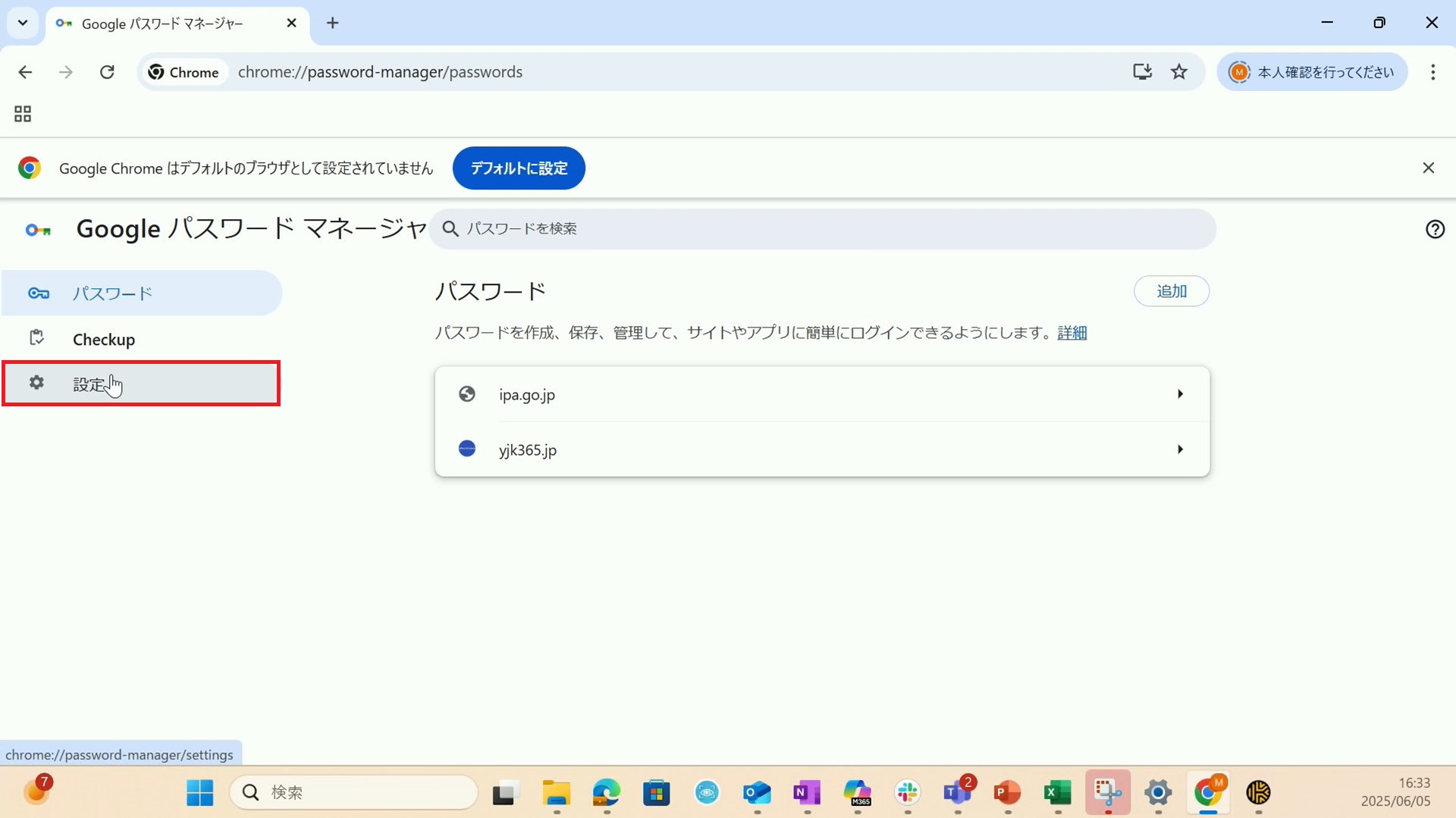The image size is (1456, 818).
Task: Open Excel from the taskbar
Action: pyautogui.click(x=1057, y=793)
